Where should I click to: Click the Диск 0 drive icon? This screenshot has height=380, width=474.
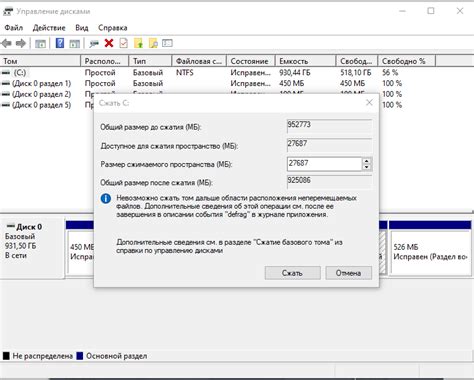(11, 227)
